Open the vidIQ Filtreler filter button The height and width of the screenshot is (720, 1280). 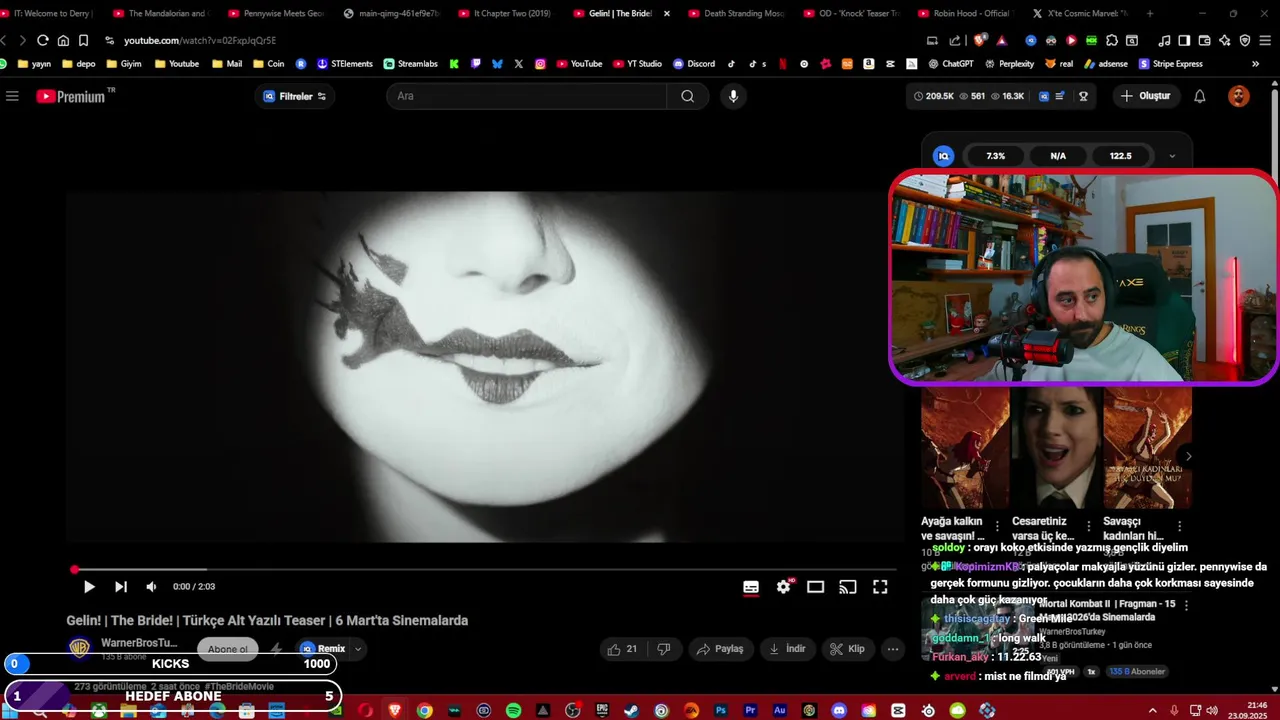[295, 96]
